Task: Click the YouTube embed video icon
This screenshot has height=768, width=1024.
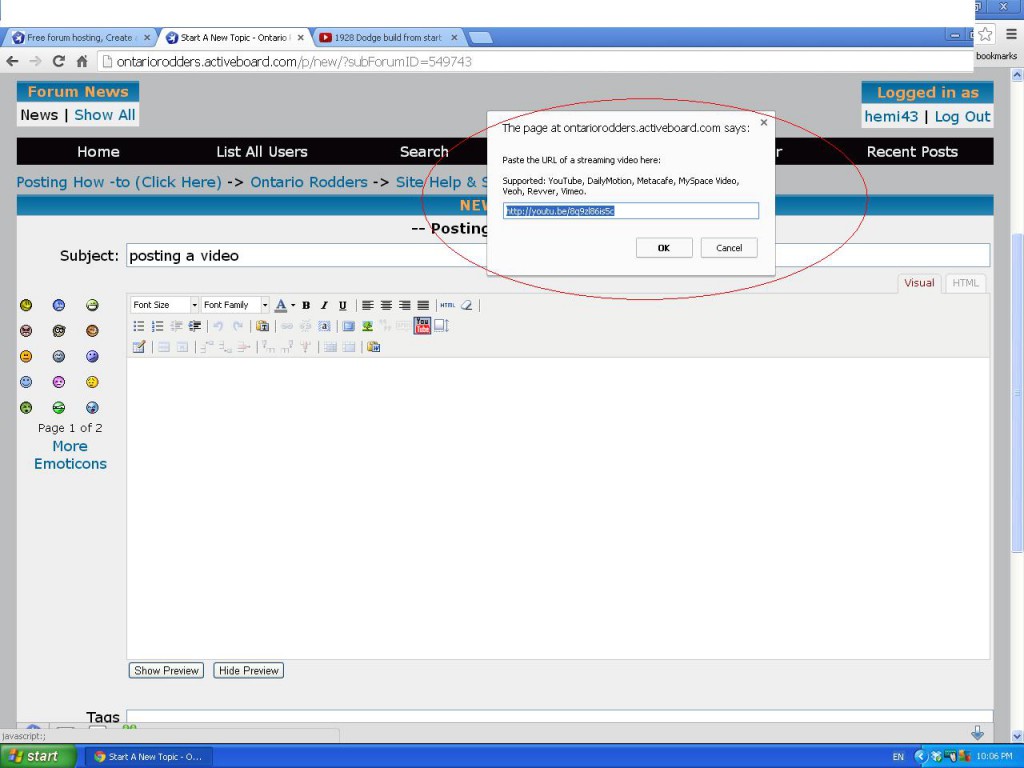Action: [422, 326]
